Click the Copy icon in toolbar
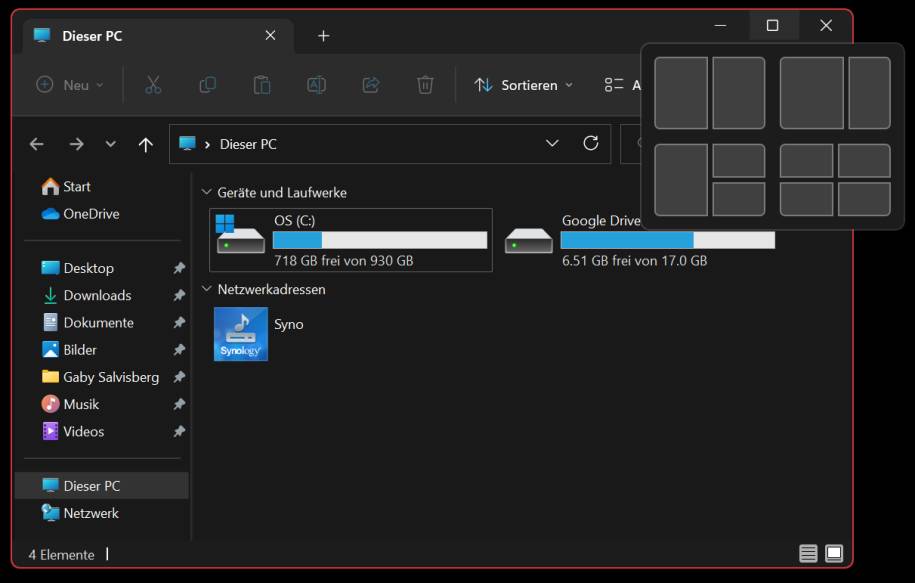 208,85
